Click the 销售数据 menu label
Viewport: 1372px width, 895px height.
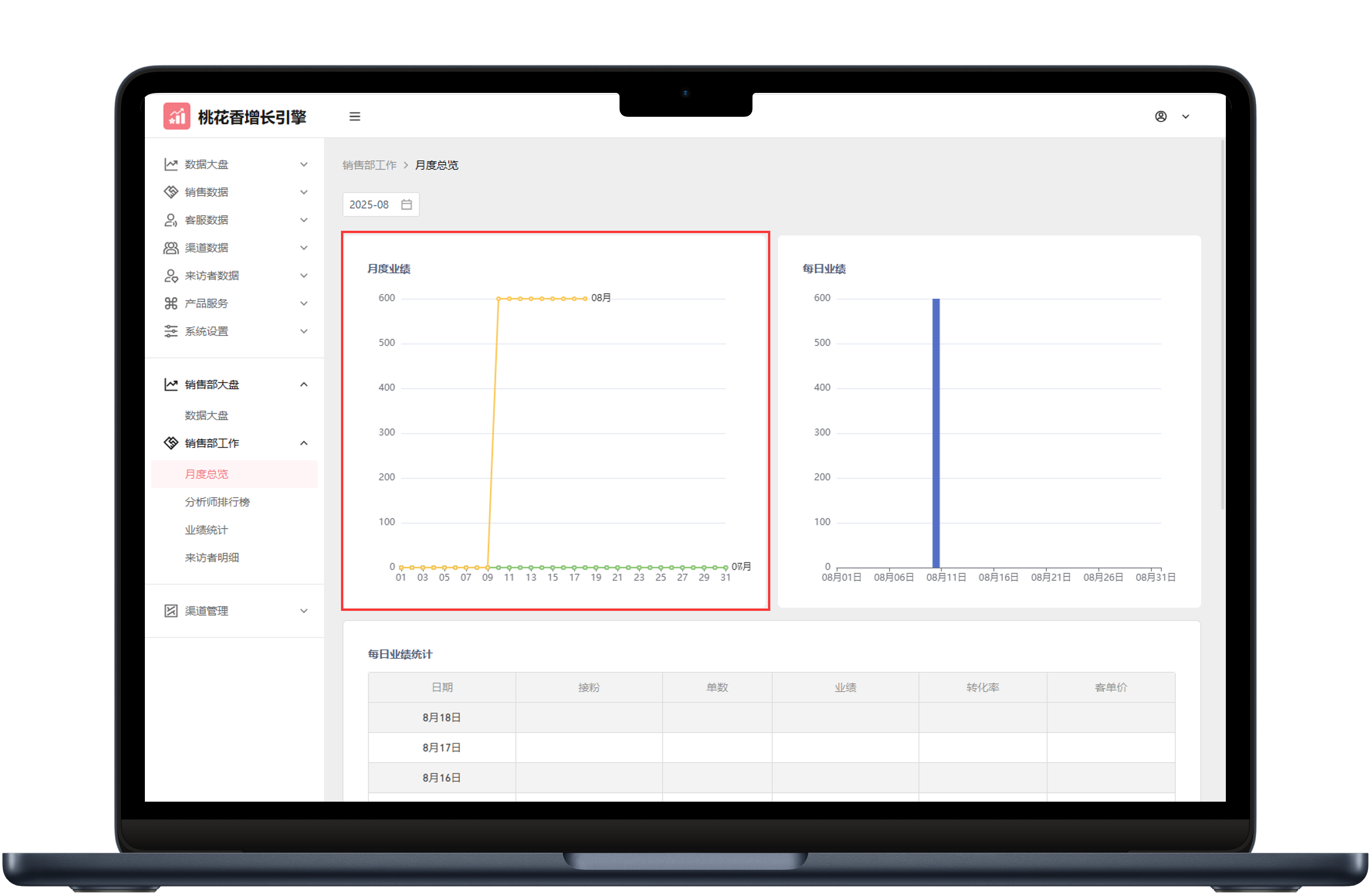(206, 192)
